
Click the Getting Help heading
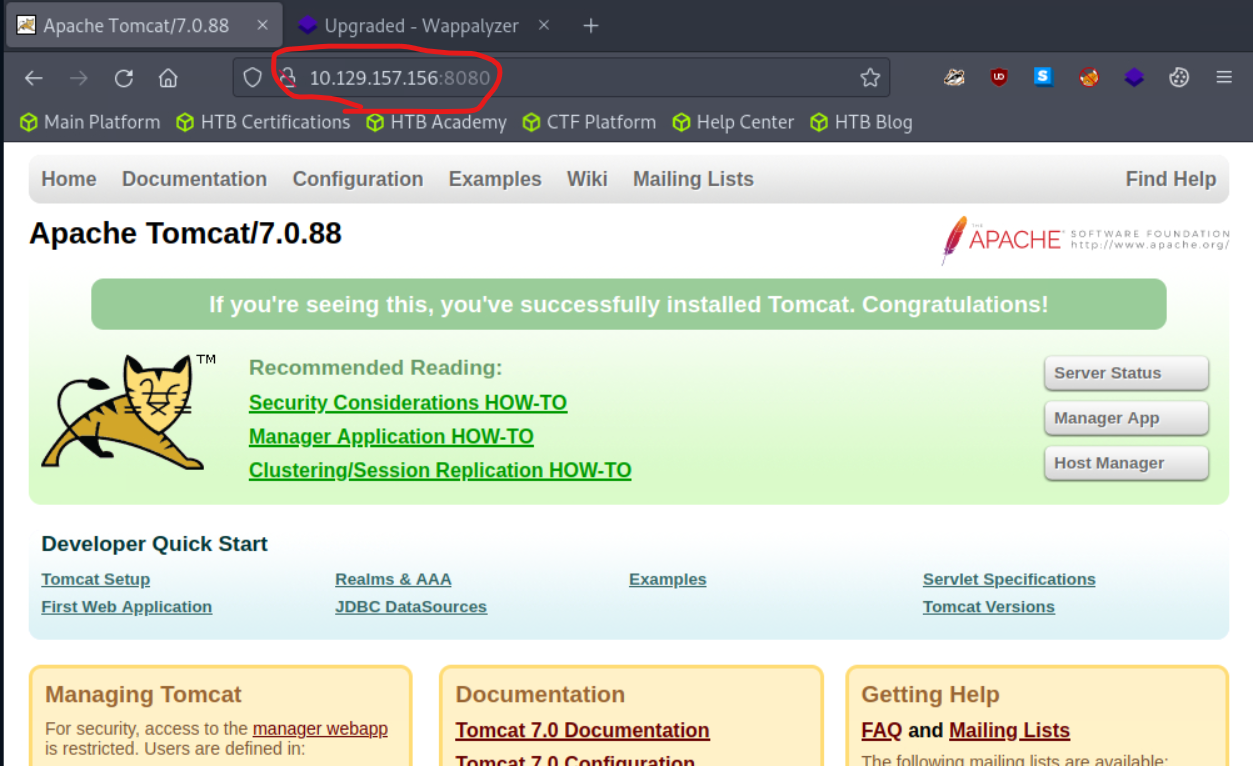coord(930,694)
